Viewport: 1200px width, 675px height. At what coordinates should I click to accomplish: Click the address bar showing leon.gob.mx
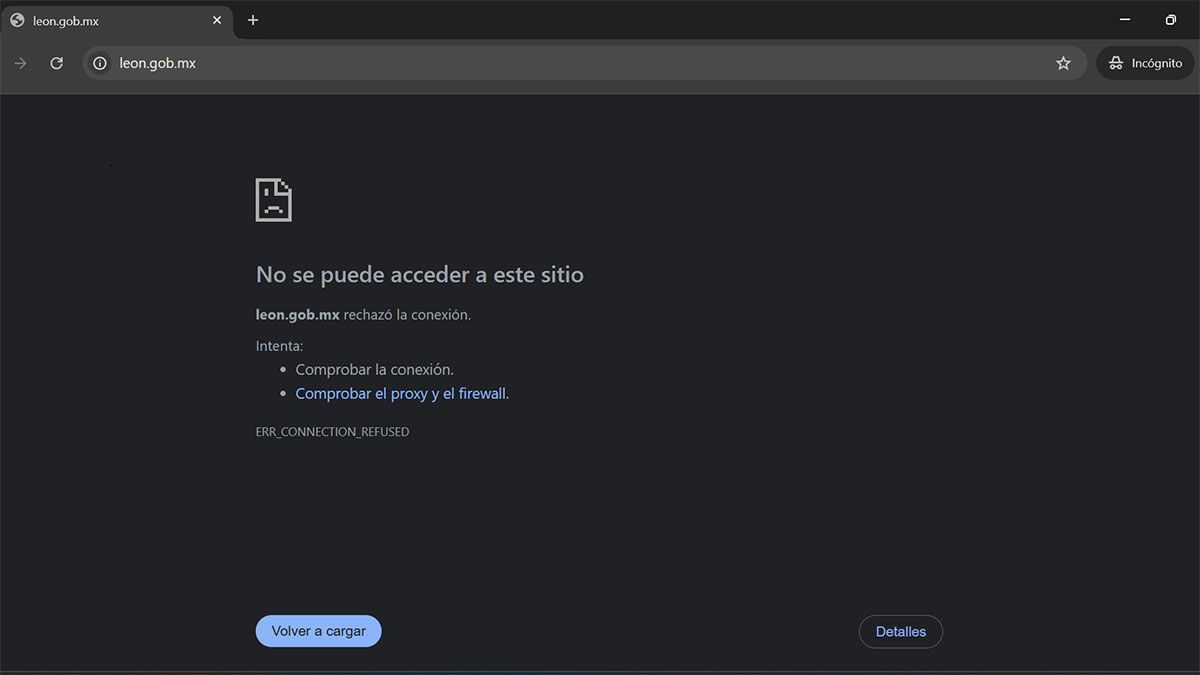pyautogui.click(x=585, y=63)
